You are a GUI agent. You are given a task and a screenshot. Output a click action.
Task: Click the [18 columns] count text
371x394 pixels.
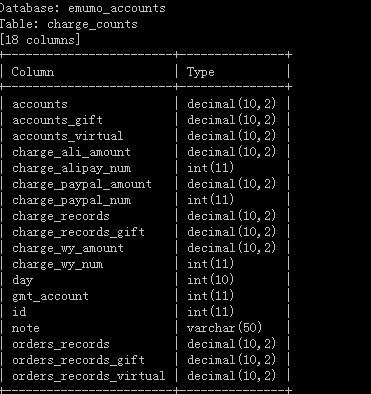[40, 40]
